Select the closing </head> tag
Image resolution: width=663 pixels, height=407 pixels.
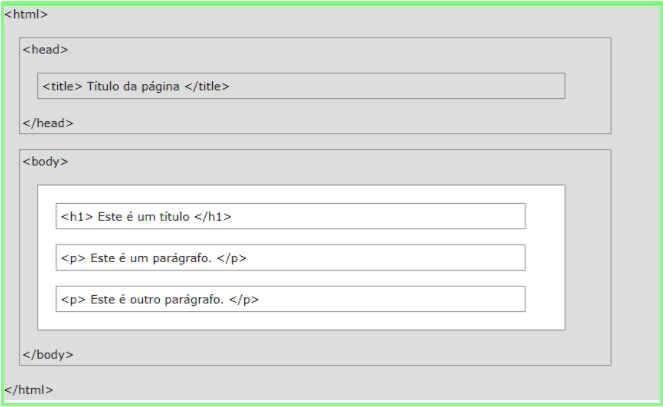(x=48, y=123)
